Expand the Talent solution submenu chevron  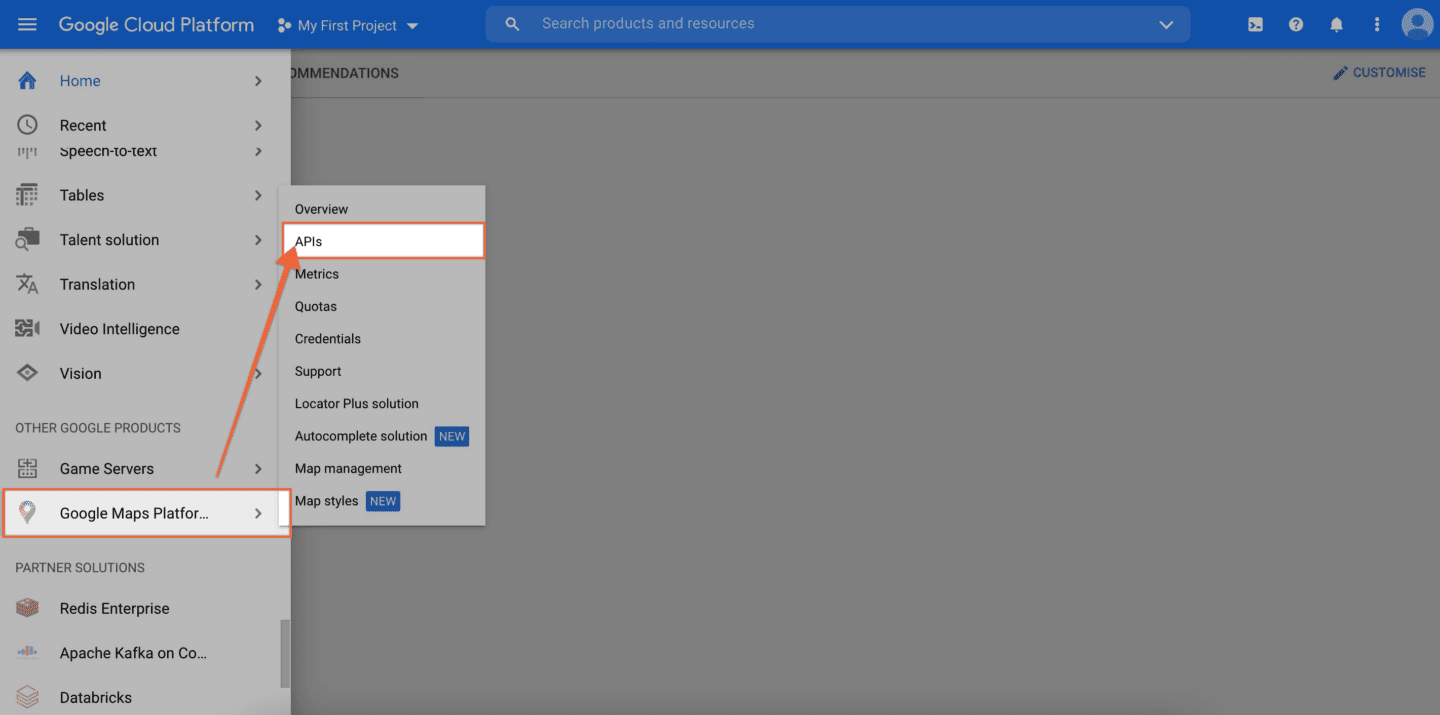click(258, 240)
